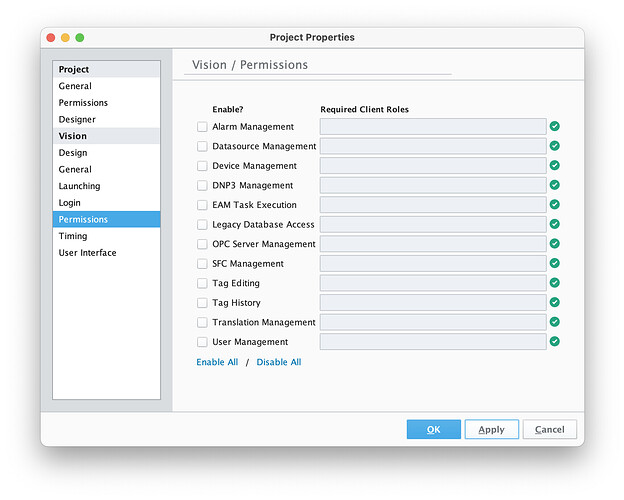Click green checkmark icon beside SFC Management
The width and height of the screenshot is (624, 500).
coord(554,263)
